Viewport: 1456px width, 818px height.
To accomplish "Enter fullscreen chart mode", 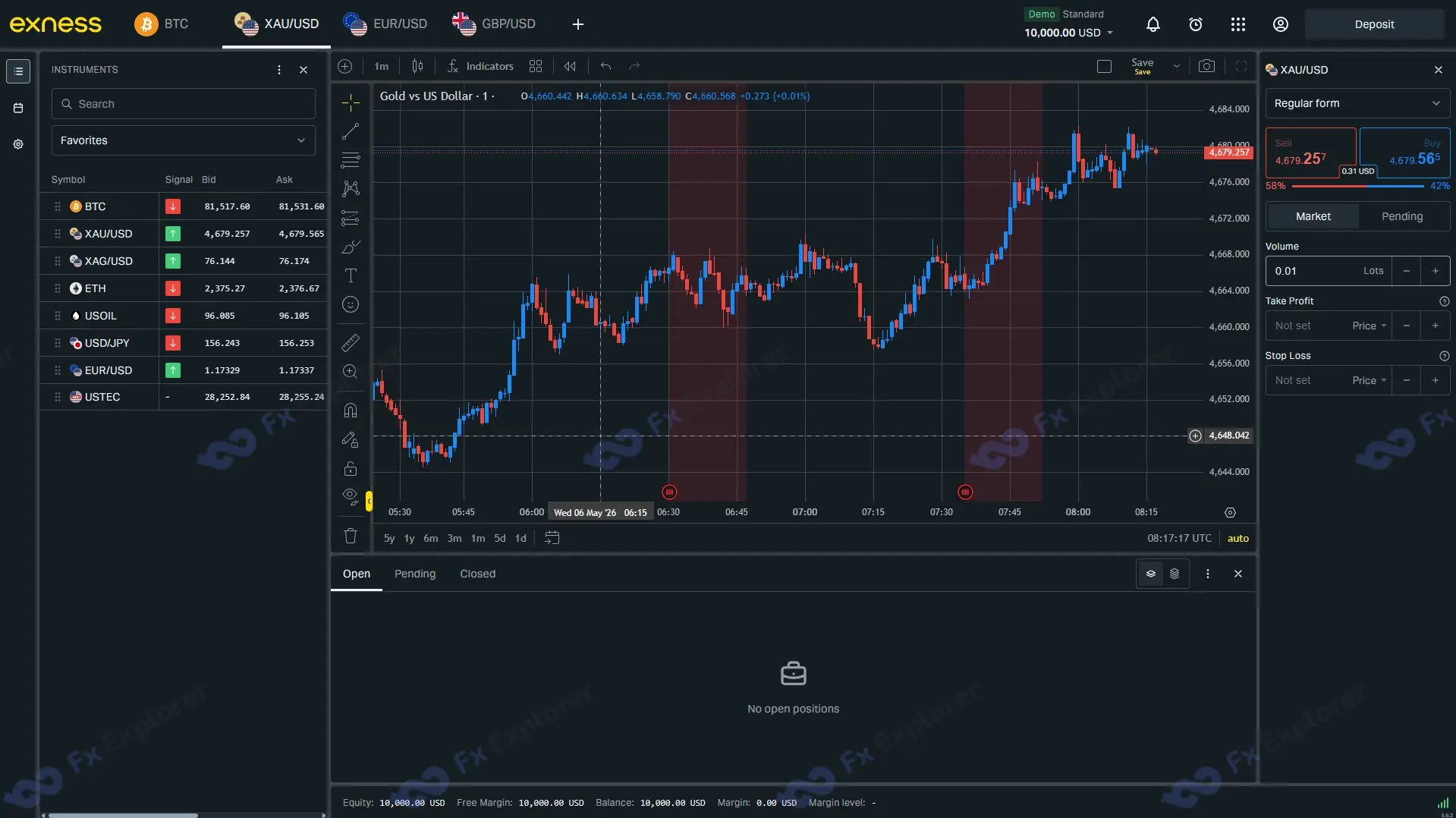I will (x=1241, y=67).
